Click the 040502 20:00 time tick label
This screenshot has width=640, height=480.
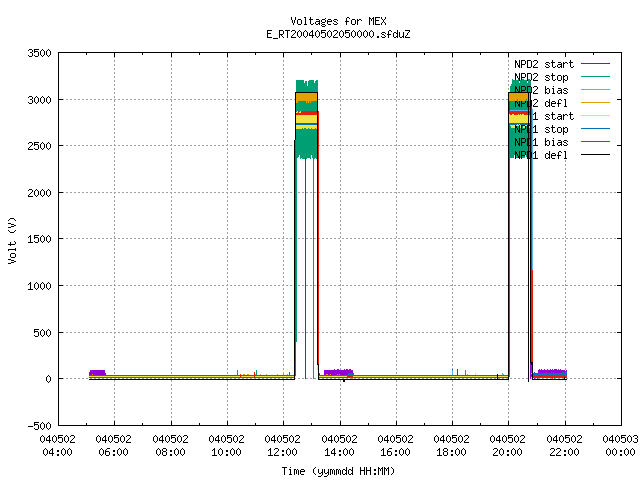pos(507,446)
